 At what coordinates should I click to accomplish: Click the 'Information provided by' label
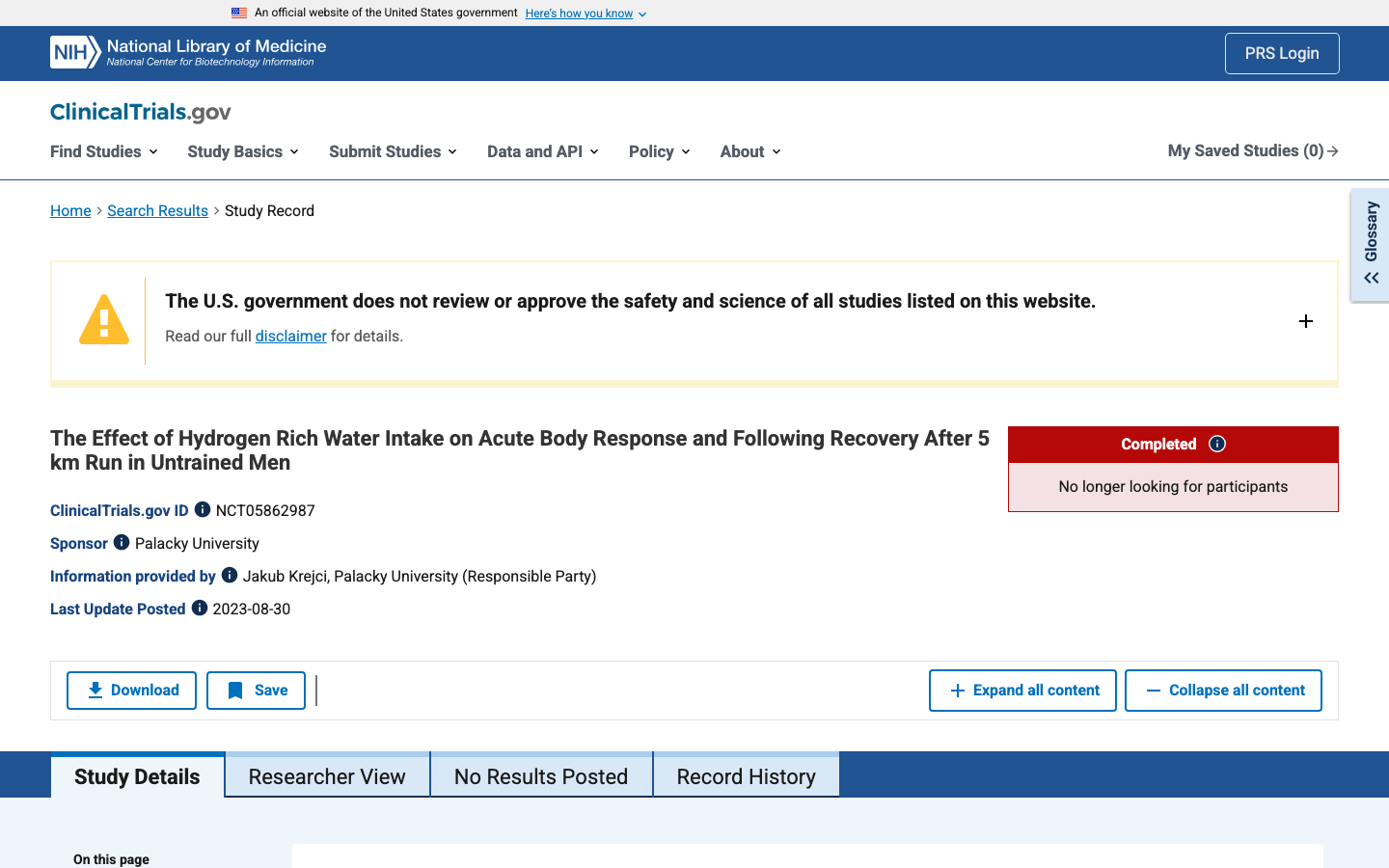pyautogui.click(x=133, y=576)
